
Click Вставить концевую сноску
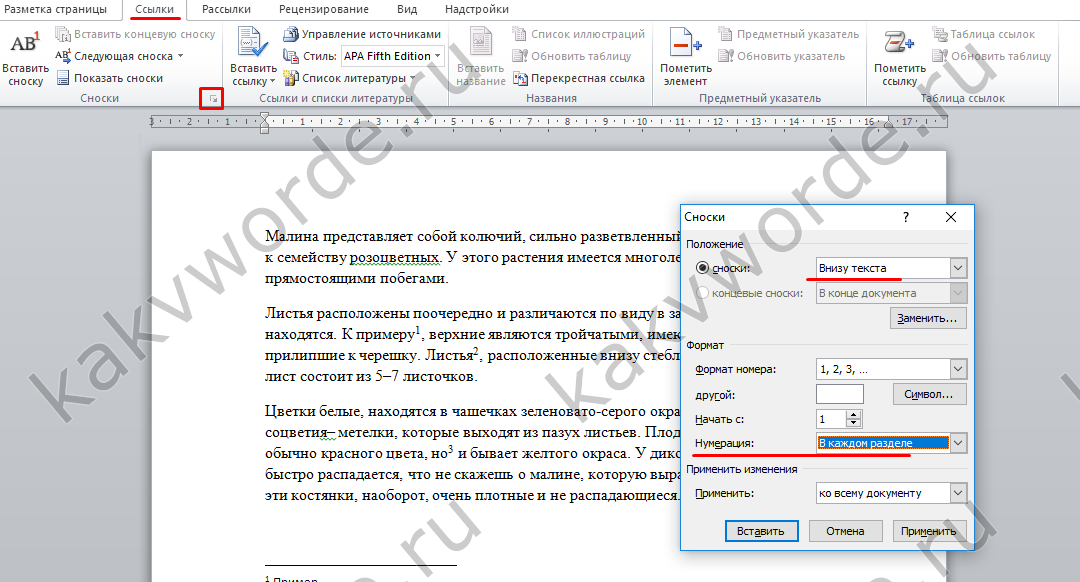coord(135,34)
